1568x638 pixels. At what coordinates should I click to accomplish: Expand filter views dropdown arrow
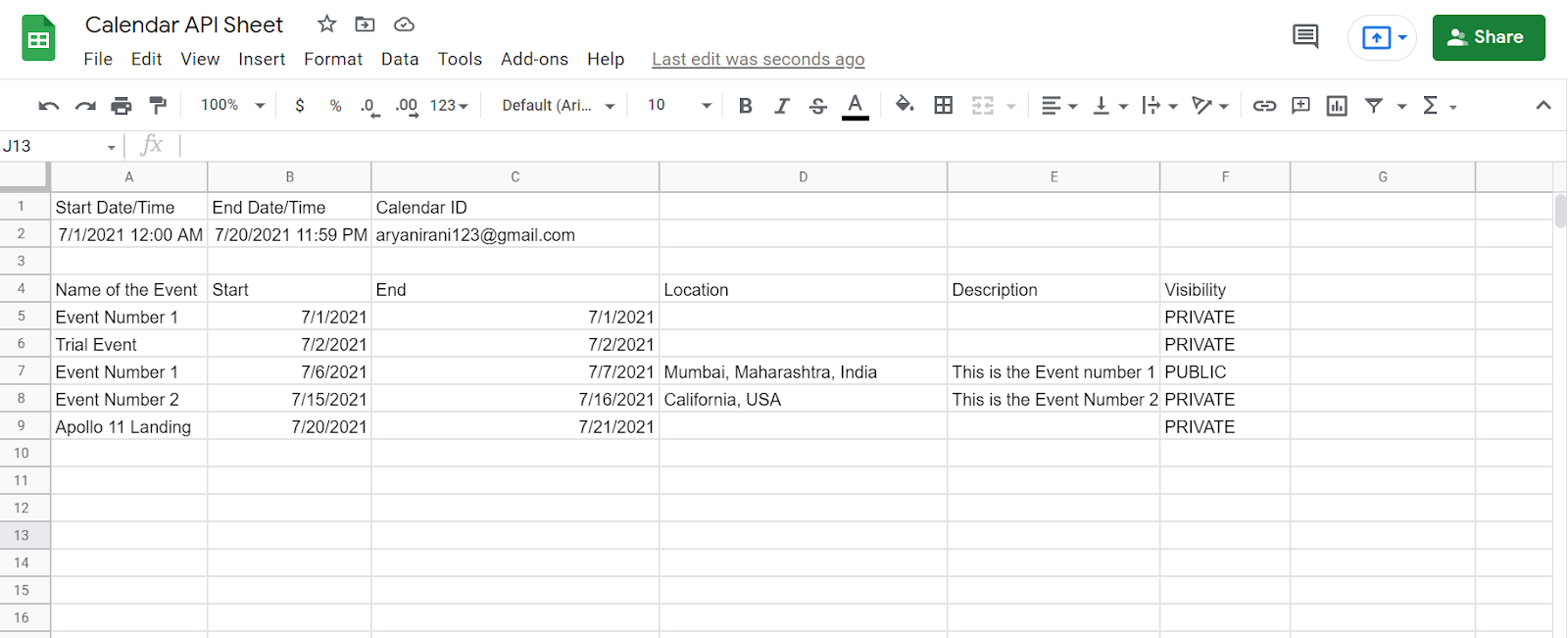[x=1401, y=106]
